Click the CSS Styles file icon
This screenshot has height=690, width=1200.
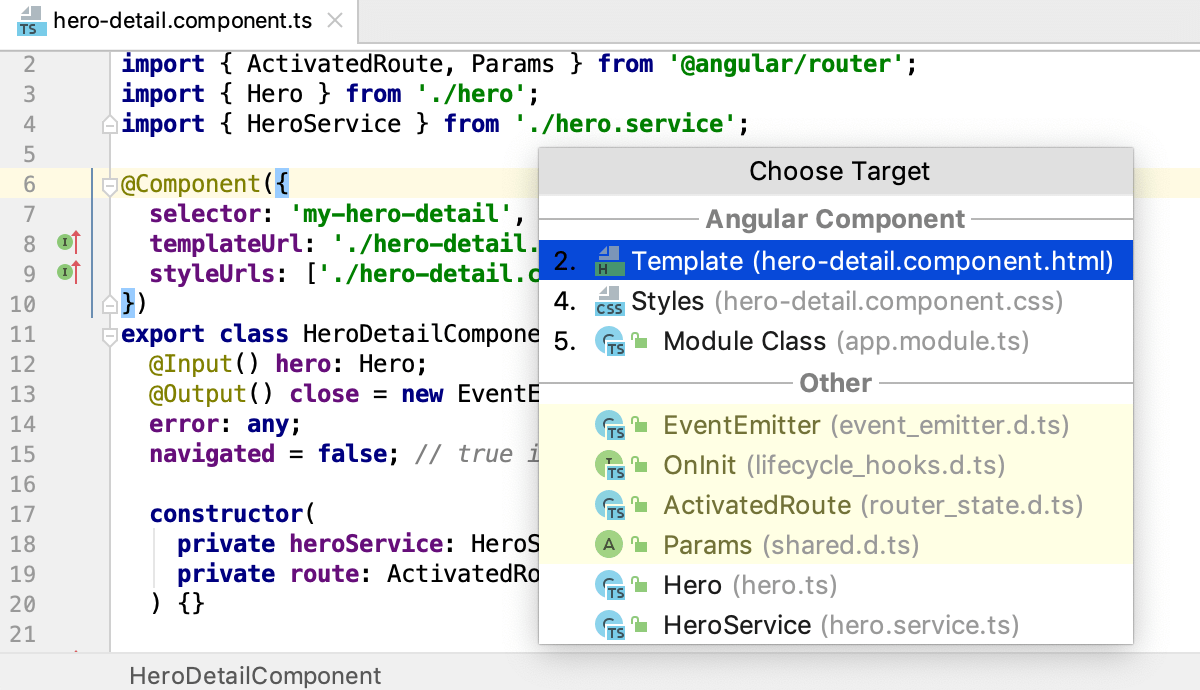[x=609, y=301]
